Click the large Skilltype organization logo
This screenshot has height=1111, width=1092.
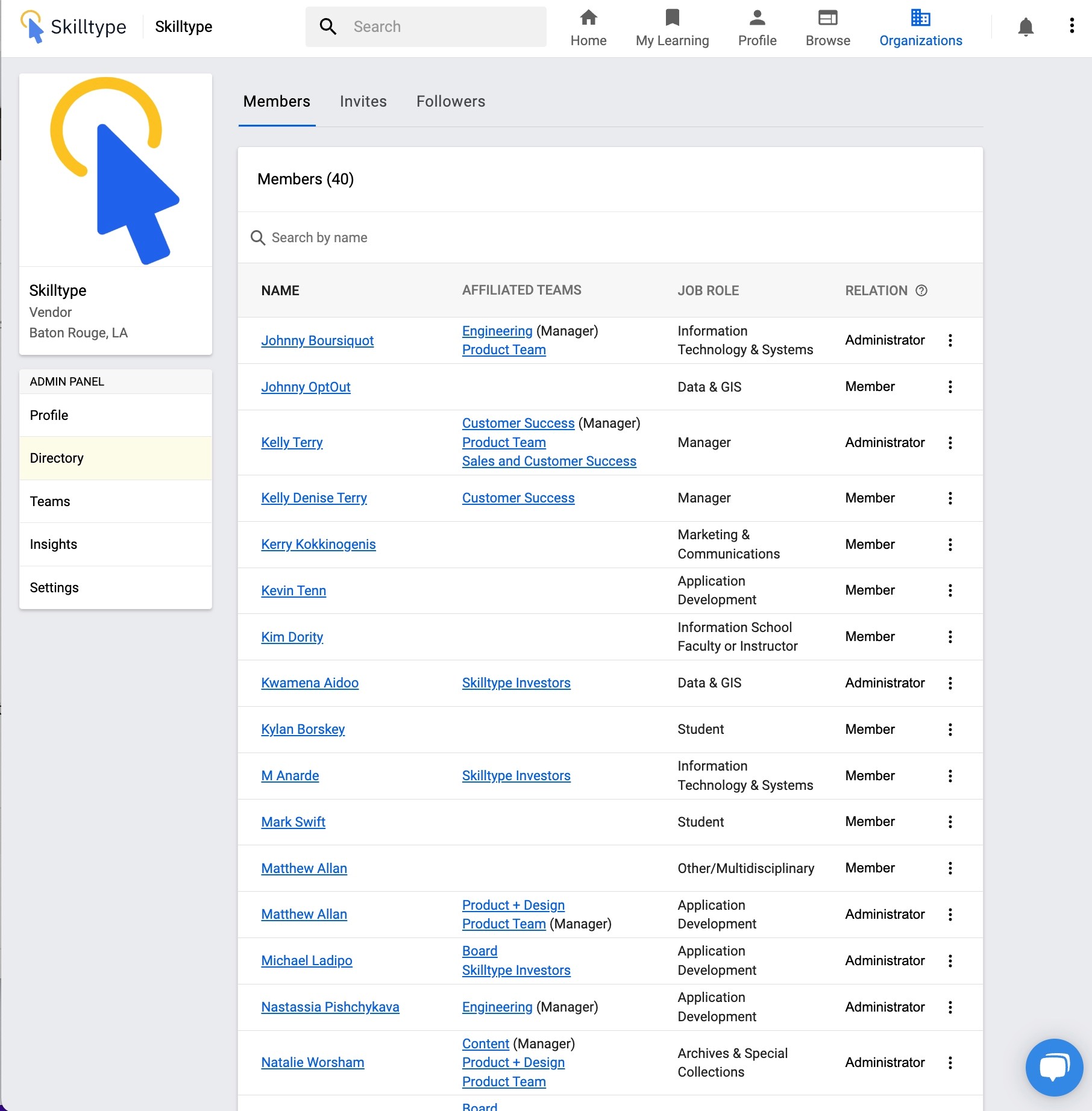116,171
